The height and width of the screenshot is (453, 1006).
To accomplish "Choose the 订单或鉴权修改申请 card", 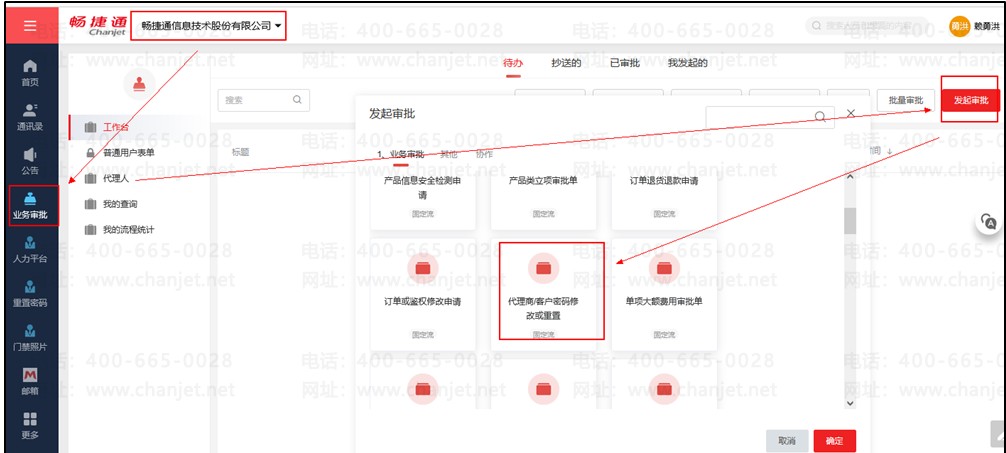I will click(x=423, y=295).
